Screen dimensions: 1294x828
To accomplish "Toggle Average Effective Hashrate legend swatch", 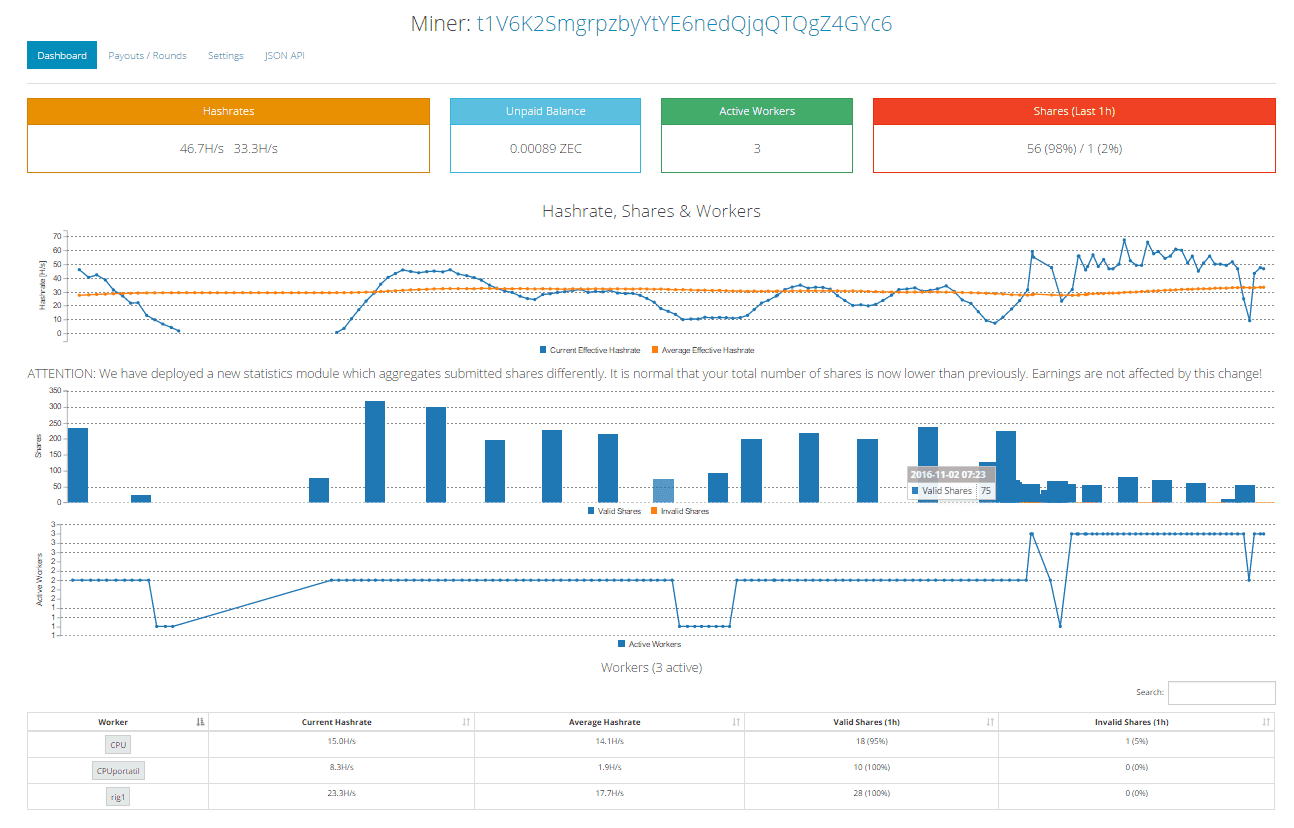I will pos(655,350).
